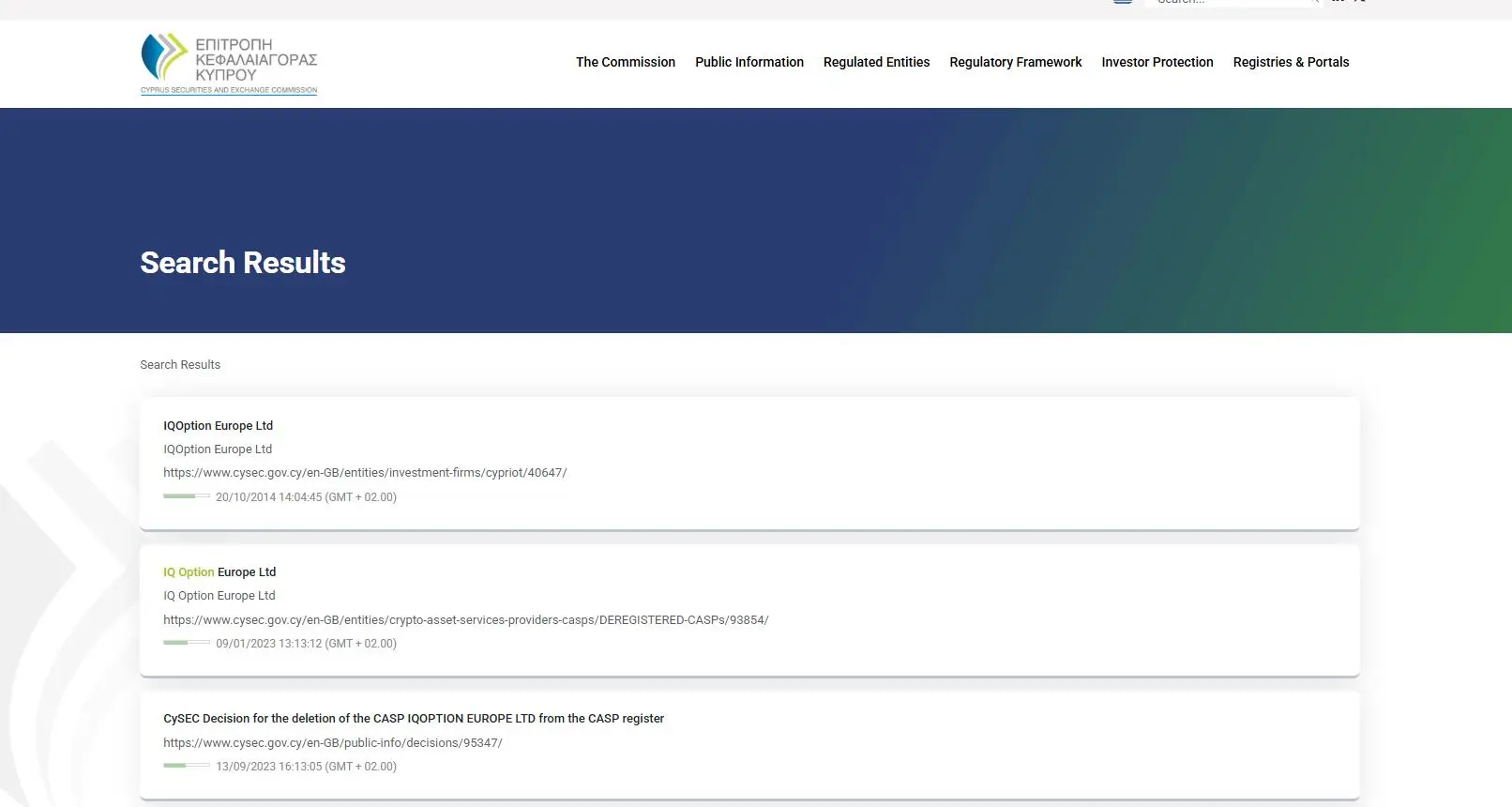Click the Search Results breadcrumb
Image resolution: width=1512 pixels, height=807 pixels.
180,365
